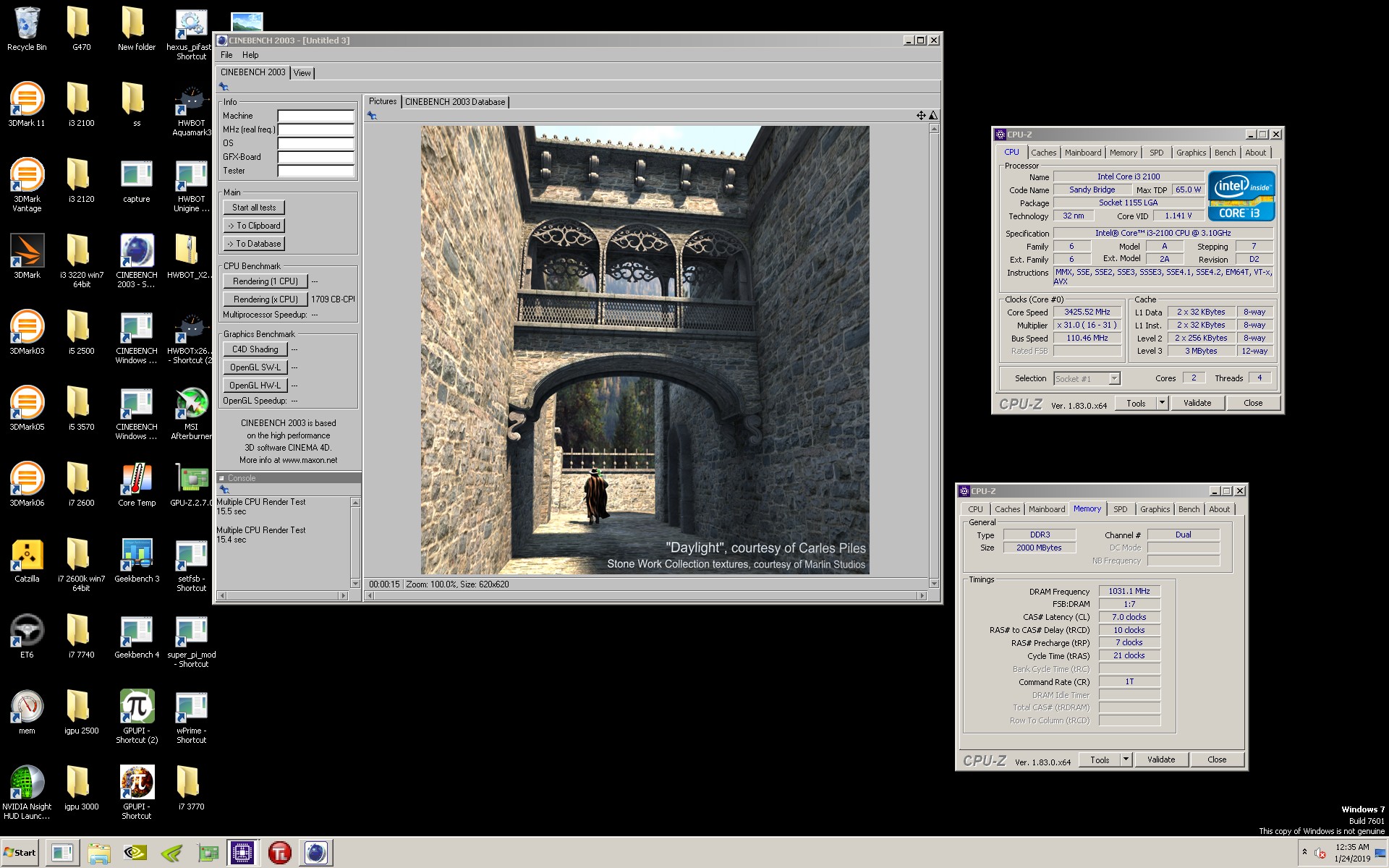Screen dimensions: 1389x868
Task: Open the Recycle Bin desktop icon
Action: pyautogui.click(x=27, y=29)
